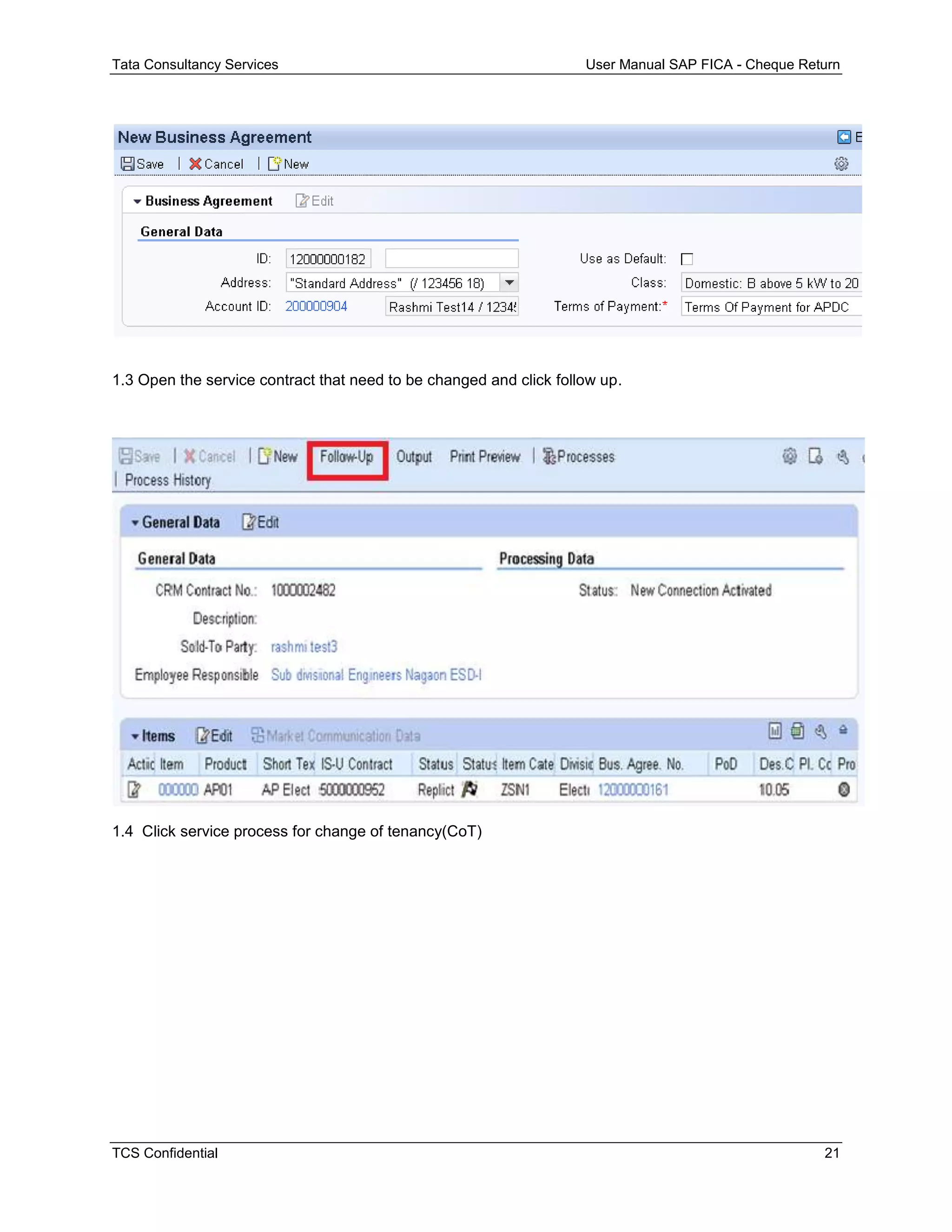Click the wrench icon in contract toolbar
The image size is (952, 1232).
point(843,457)
